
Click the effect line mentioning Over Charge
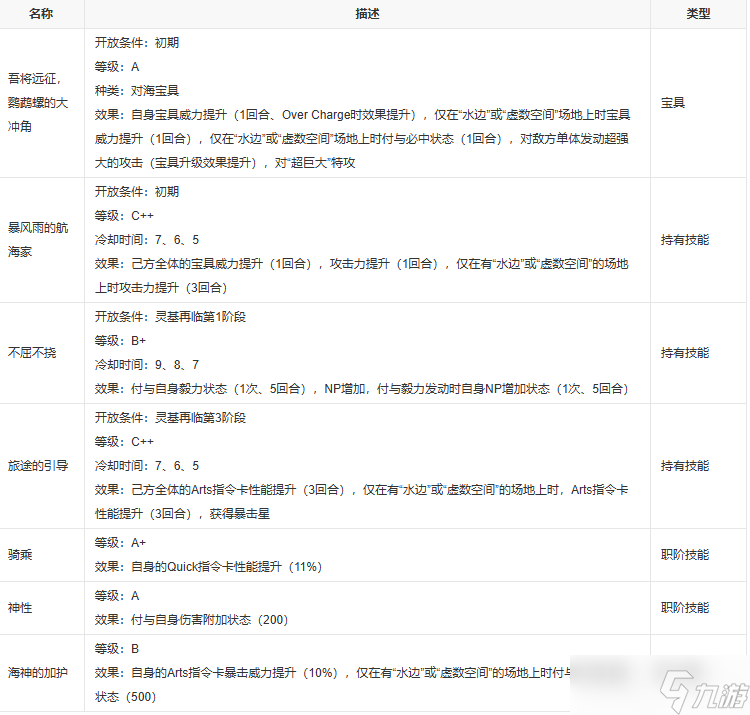tap(362, 115)
